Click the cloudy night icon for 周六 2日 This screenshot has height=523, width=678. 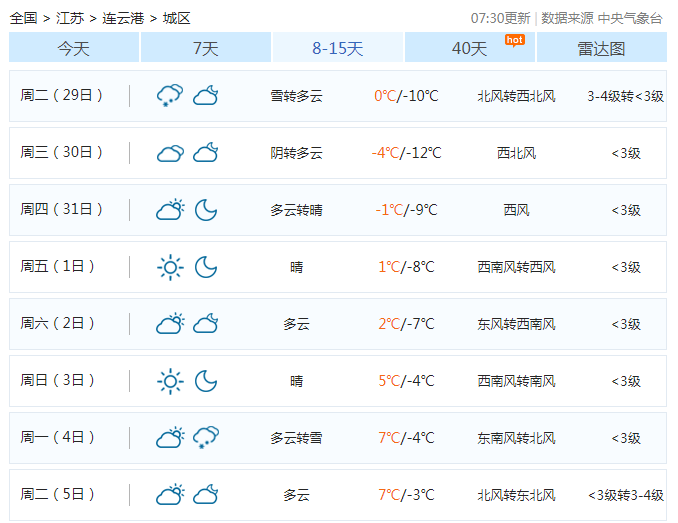[x=206, y=324]
